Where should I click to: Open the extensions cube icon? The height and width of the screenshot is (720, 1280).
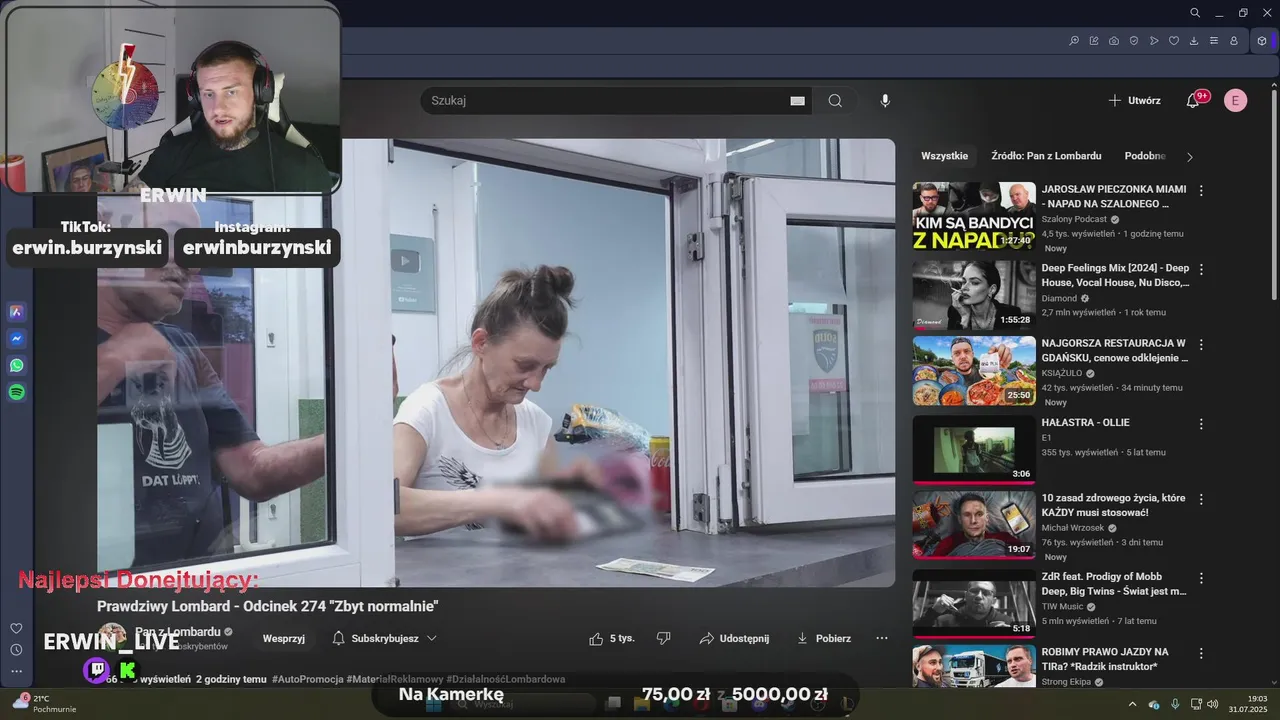coord(1262,41)
